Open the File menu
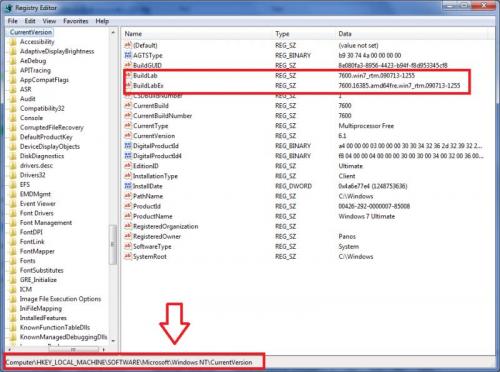 13,21
